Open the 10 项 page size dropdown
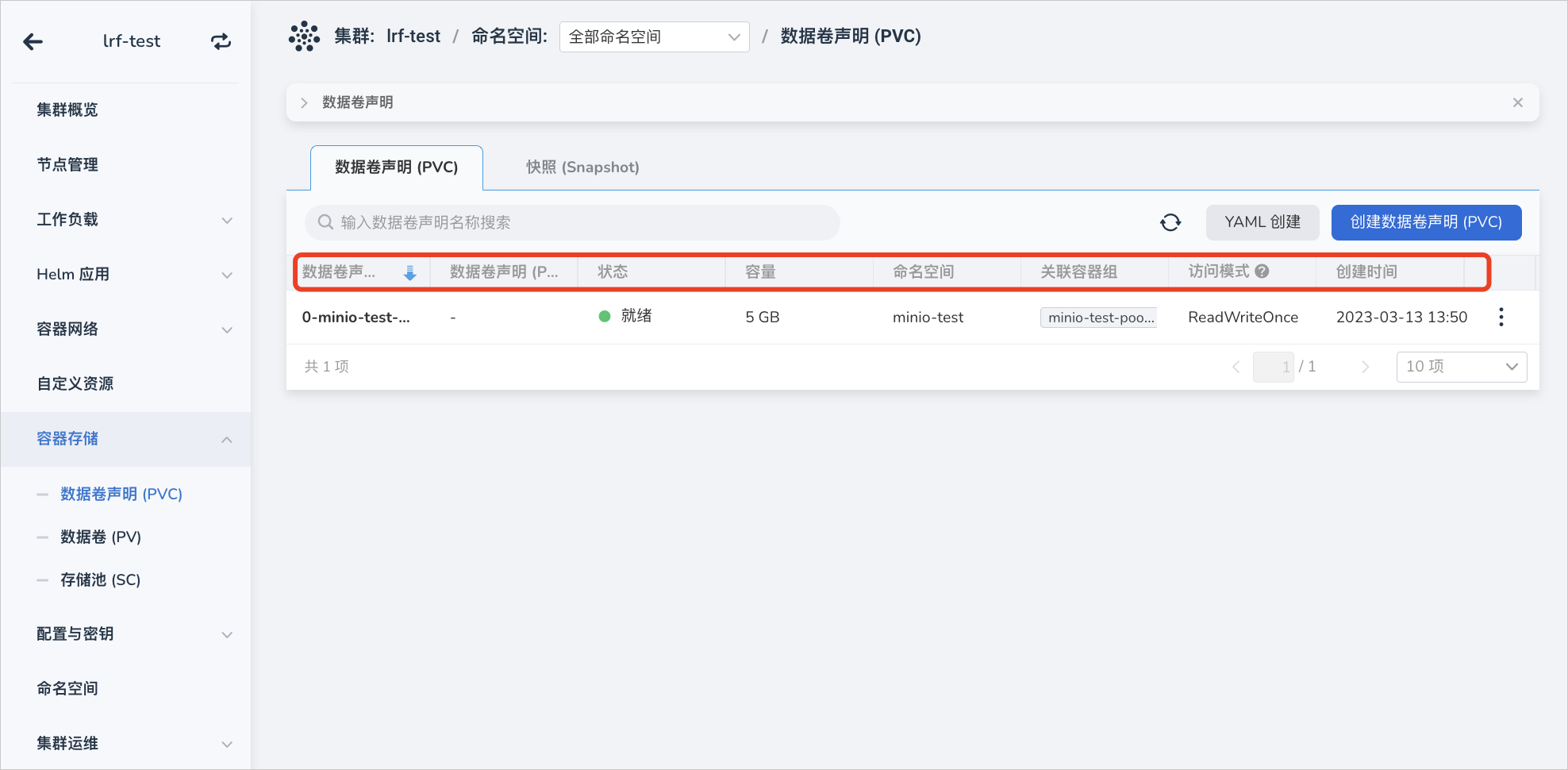This screenshot has height=770, width=1568. pos(1462,367)
